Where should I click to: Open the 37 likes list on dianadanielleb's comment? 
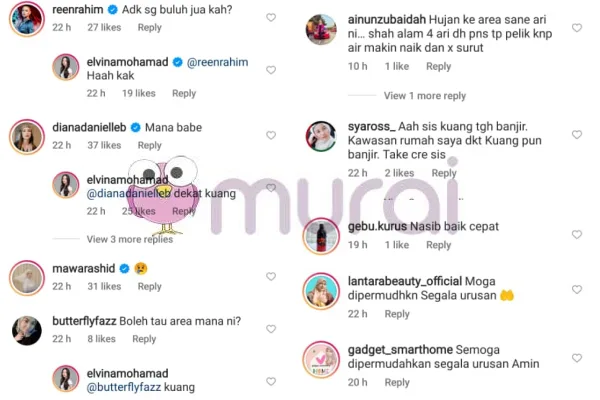click(104, 145)
